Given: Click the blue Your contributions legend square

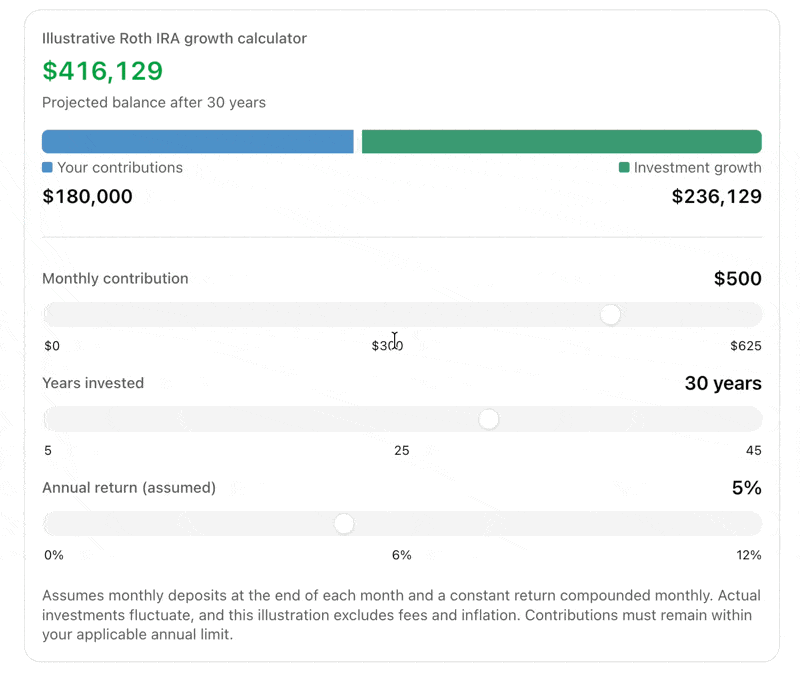Looking at the screenshot, I should click(47, 167).
